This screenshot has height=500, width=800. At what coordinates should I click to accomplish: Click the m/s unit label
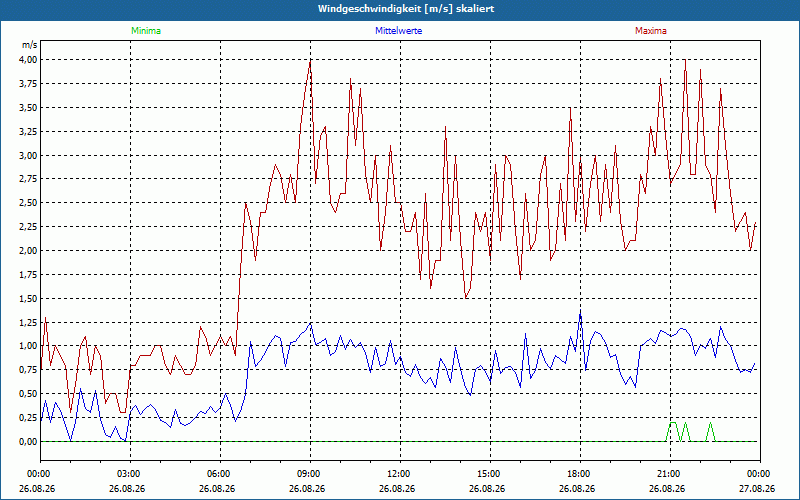29,45
